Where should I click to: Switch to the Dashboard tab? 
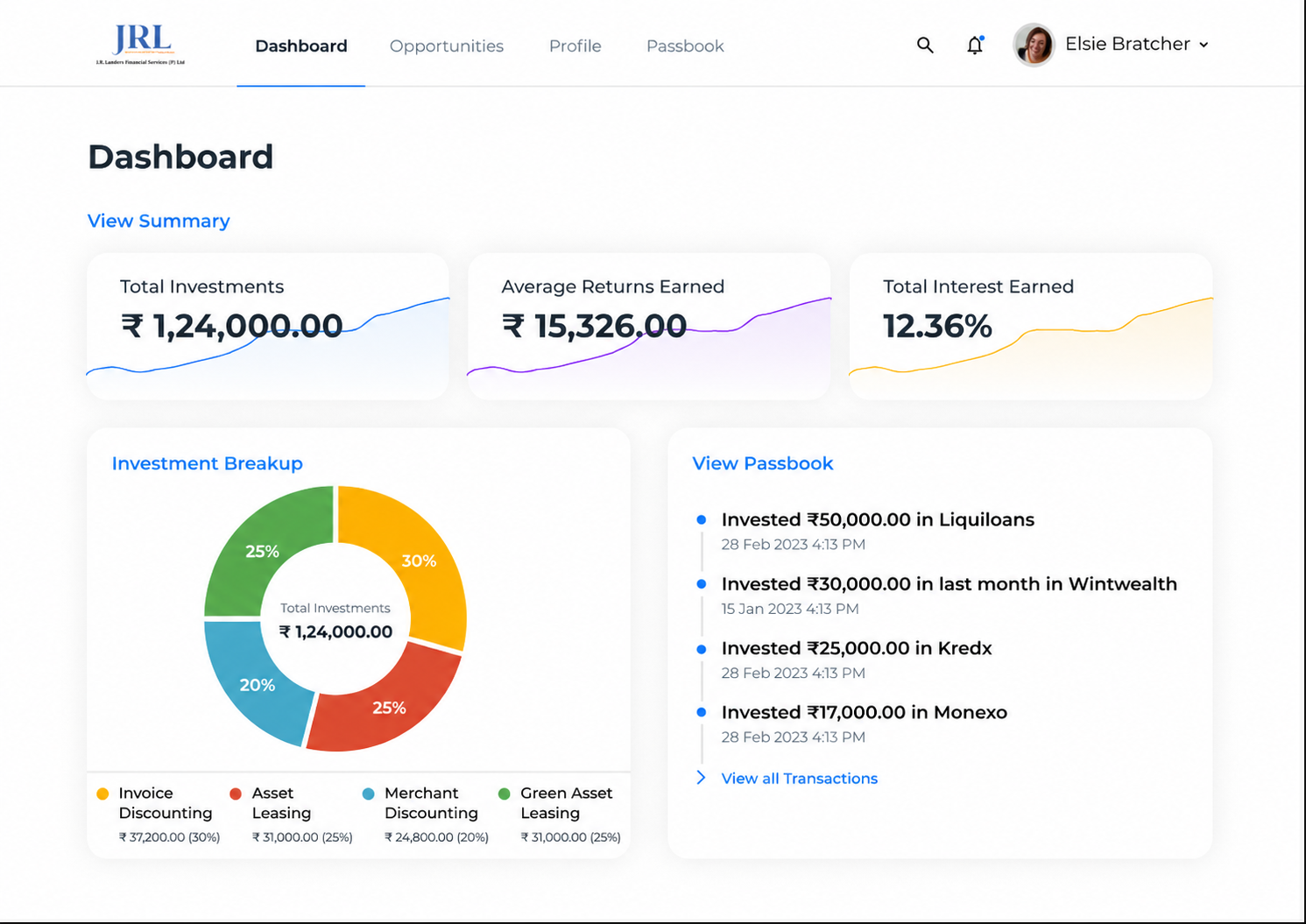301,46
